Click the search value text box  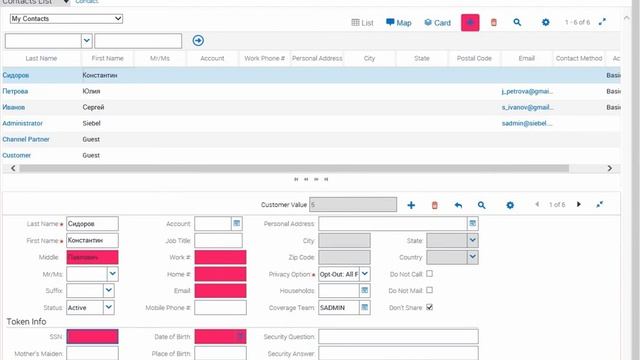[x=138, y=41]
